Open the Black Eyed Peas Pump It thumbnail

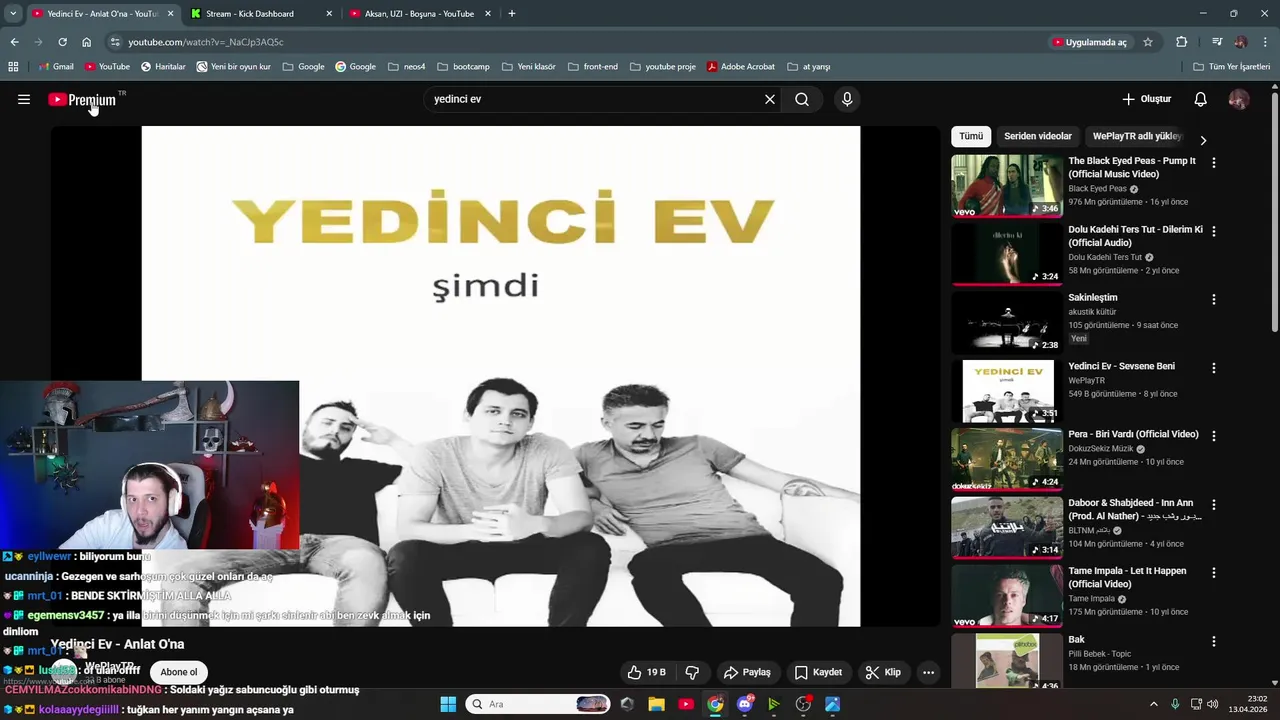(x=1007, y=185)
